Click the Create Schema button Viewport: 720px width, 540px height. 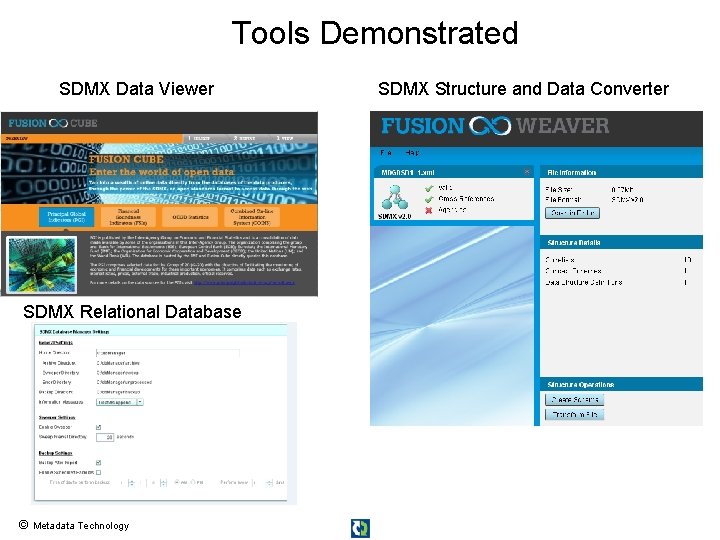(574, 399)
